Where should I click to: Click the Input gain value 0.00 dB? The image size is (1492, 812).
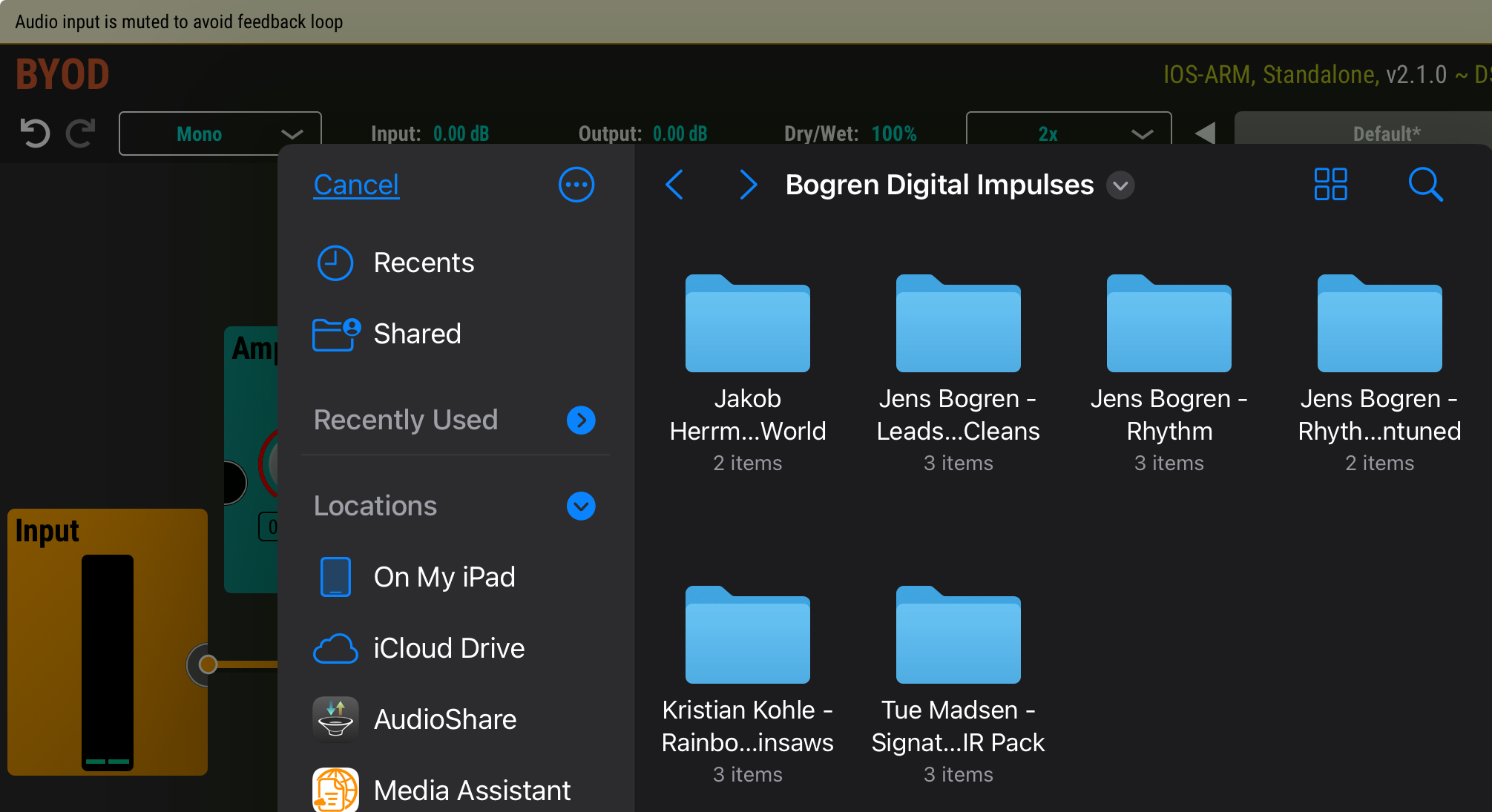point(461,134)
